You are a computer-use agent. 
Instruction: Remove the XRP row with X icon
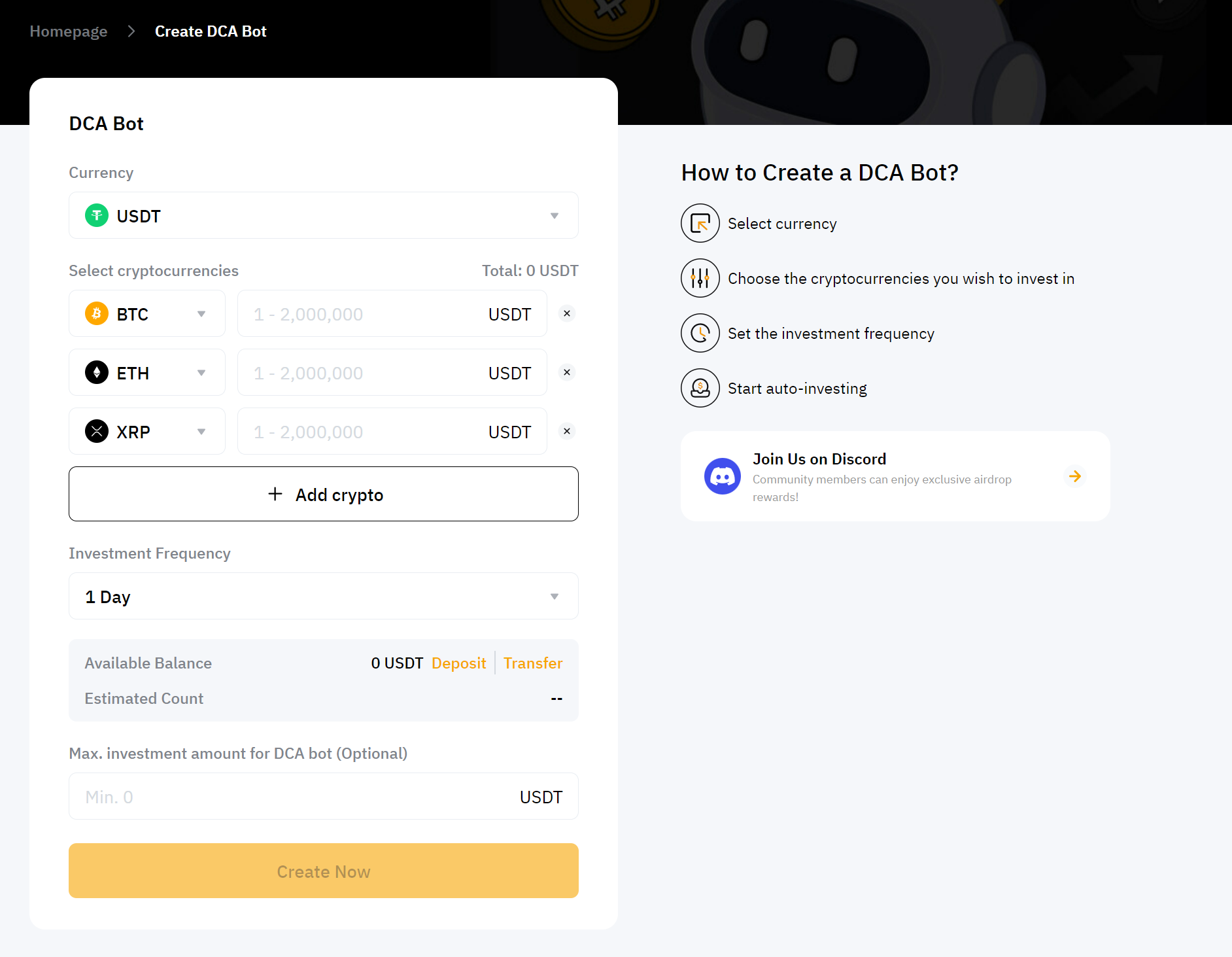click(567, 431)
